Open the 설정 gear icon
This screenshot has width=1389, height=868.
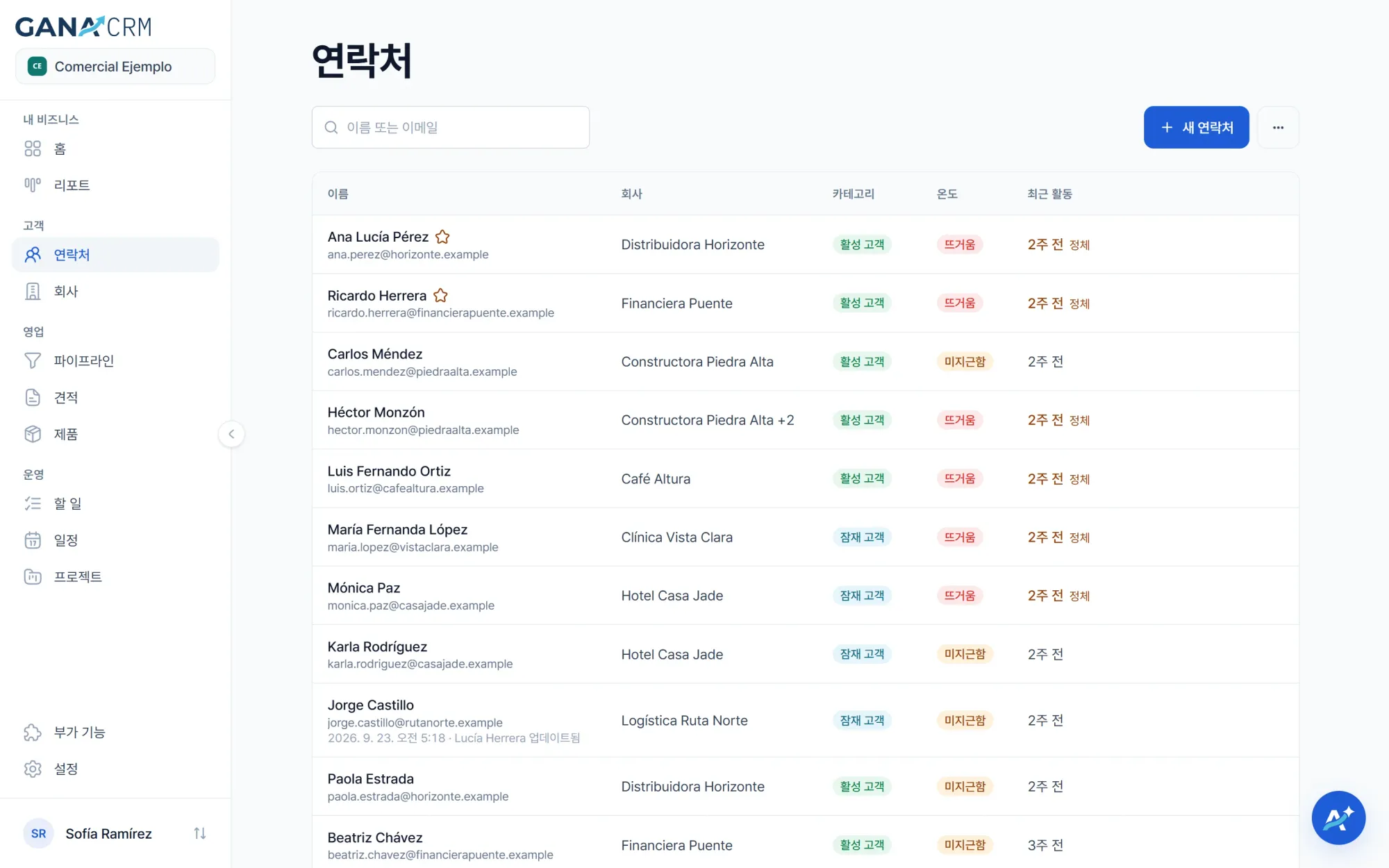pos(33,769)
